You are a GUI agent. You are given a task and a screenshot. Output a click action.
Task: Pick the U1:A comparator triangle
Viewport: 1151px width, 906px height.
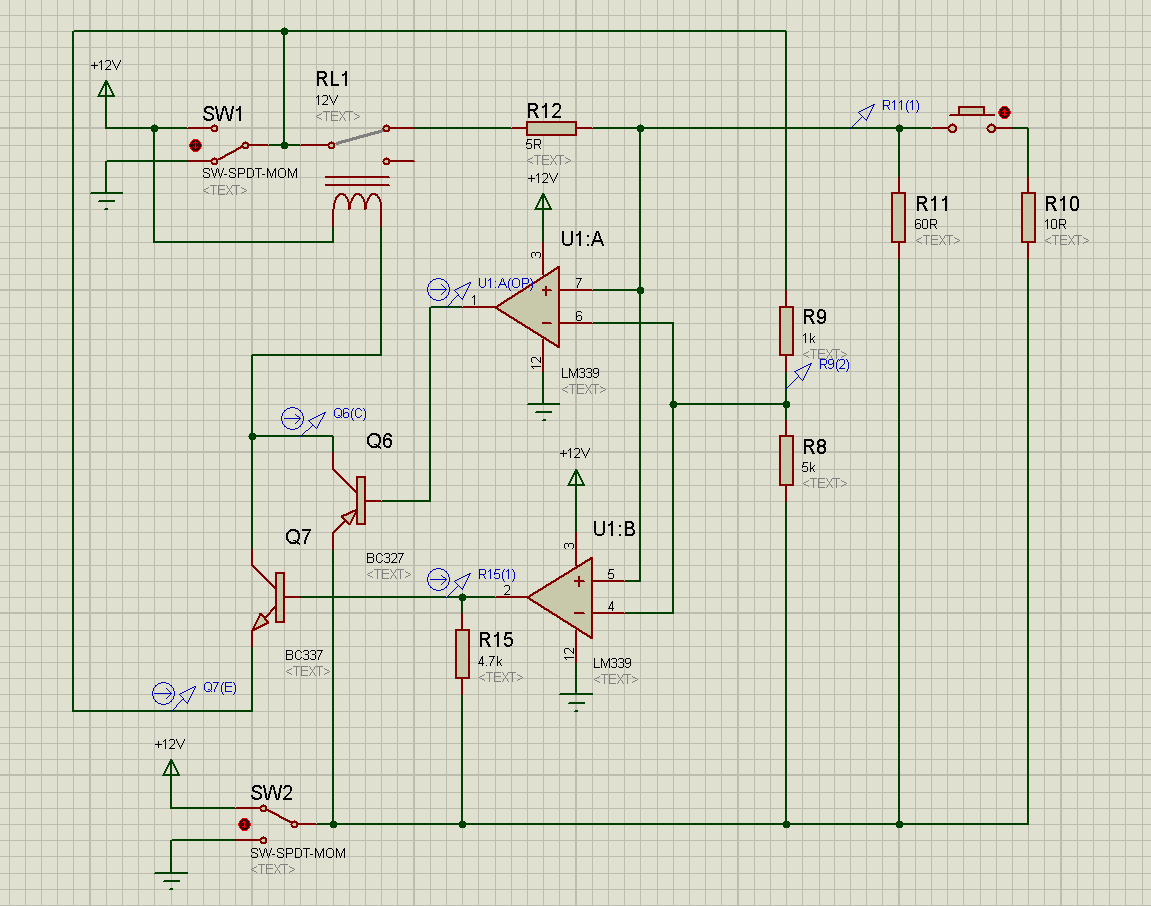(529, 306)
